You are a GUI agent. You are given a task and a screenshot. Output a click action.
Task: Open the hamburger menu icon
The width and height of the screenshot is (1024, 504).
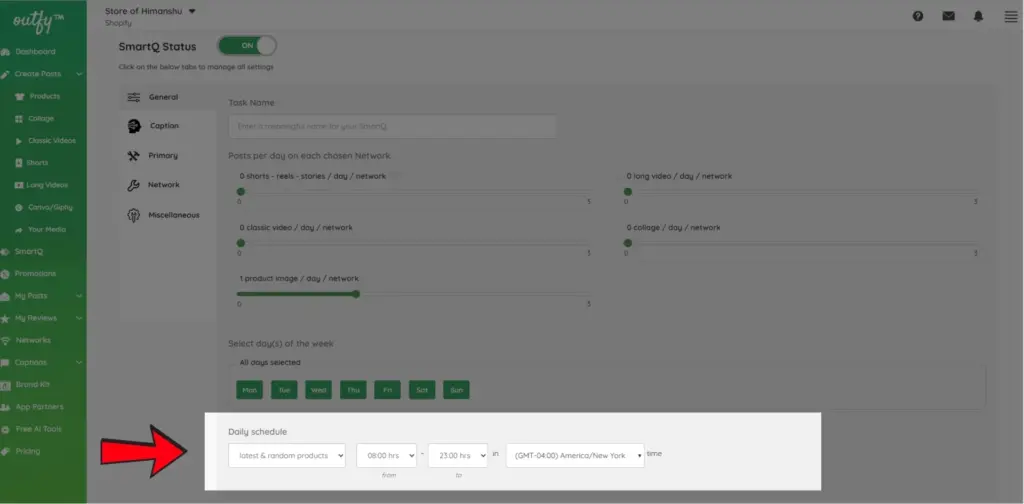click(x=1010, y=16)
